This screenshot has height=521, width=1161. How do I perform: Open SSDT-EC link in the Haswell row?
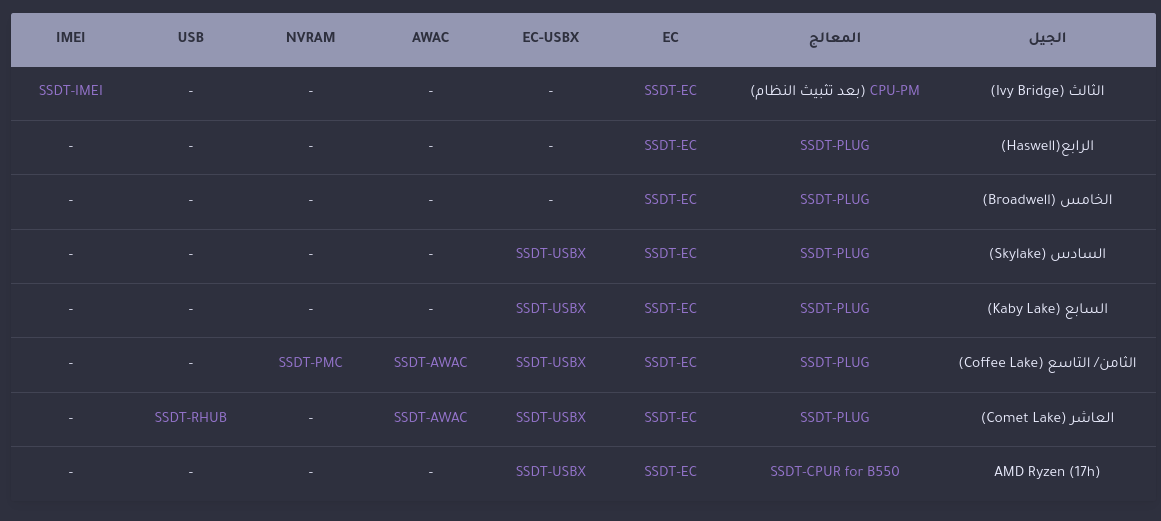pos(670,145)
